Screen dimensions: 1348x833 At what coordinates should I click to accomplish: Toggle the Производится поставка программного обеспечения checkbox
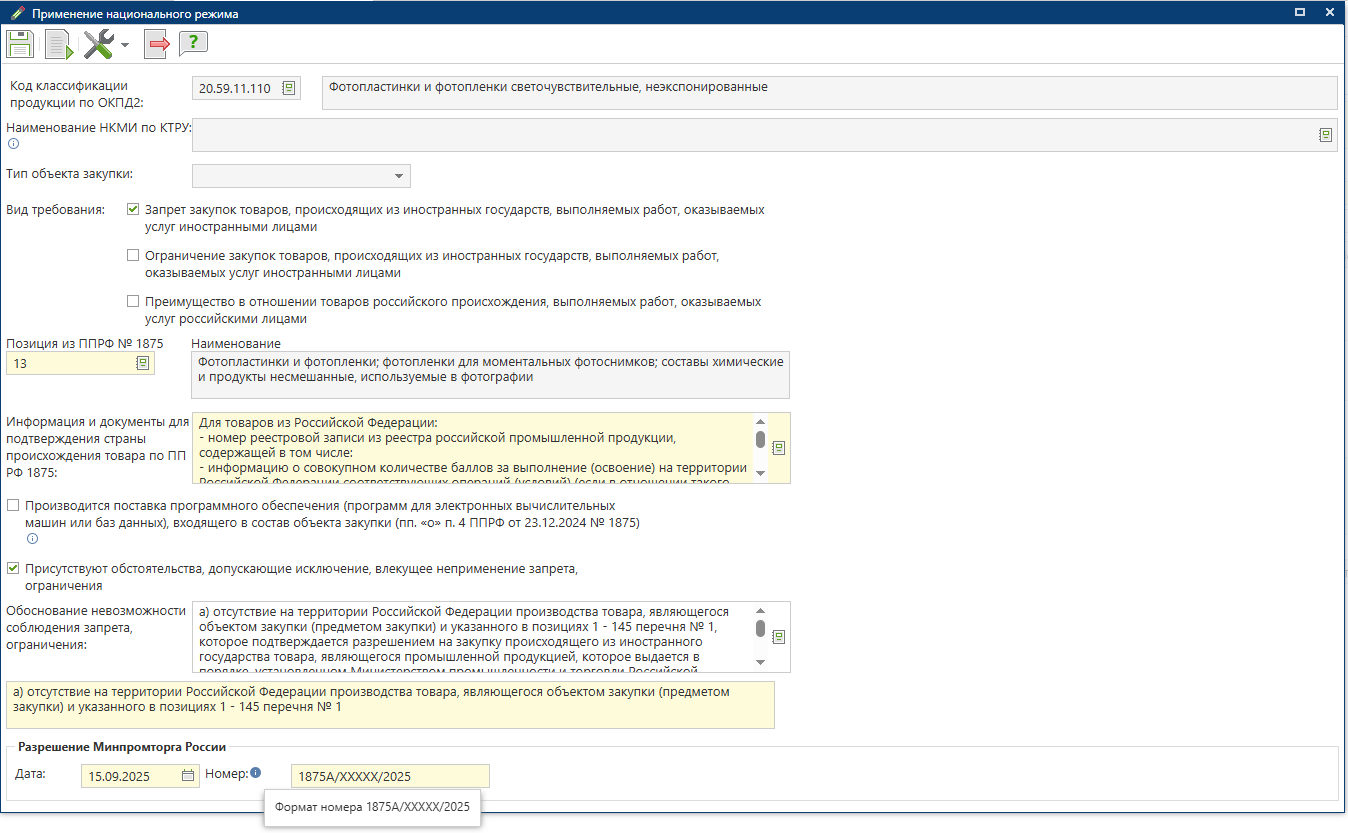[13, 505]
